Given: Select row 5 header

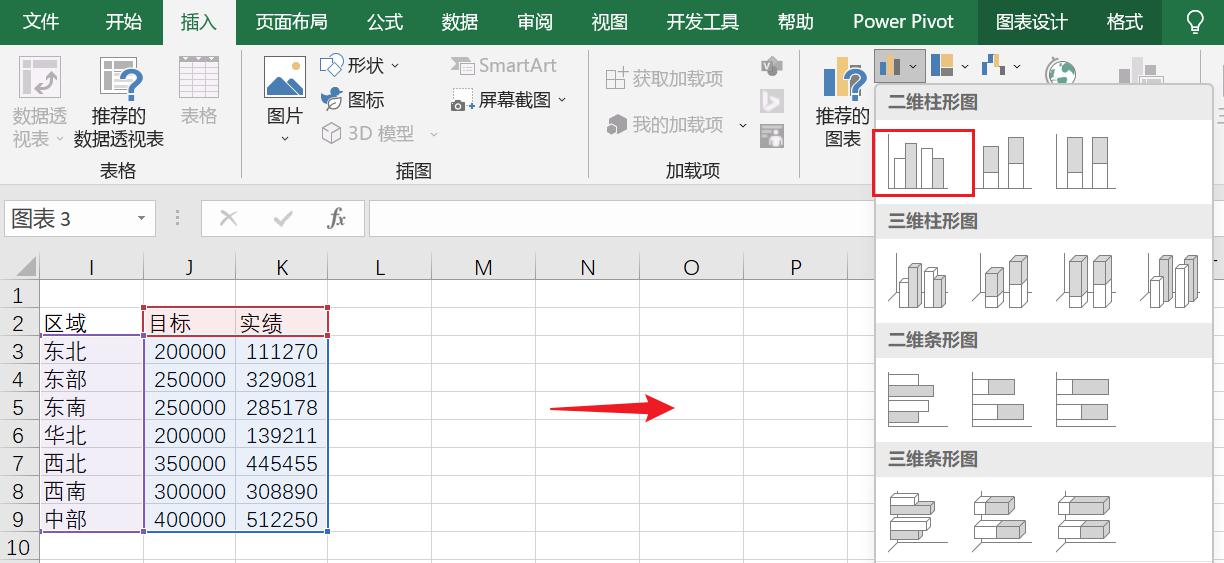Looking at the screenshot, I should pyautogui.click(x=20, y=407).
